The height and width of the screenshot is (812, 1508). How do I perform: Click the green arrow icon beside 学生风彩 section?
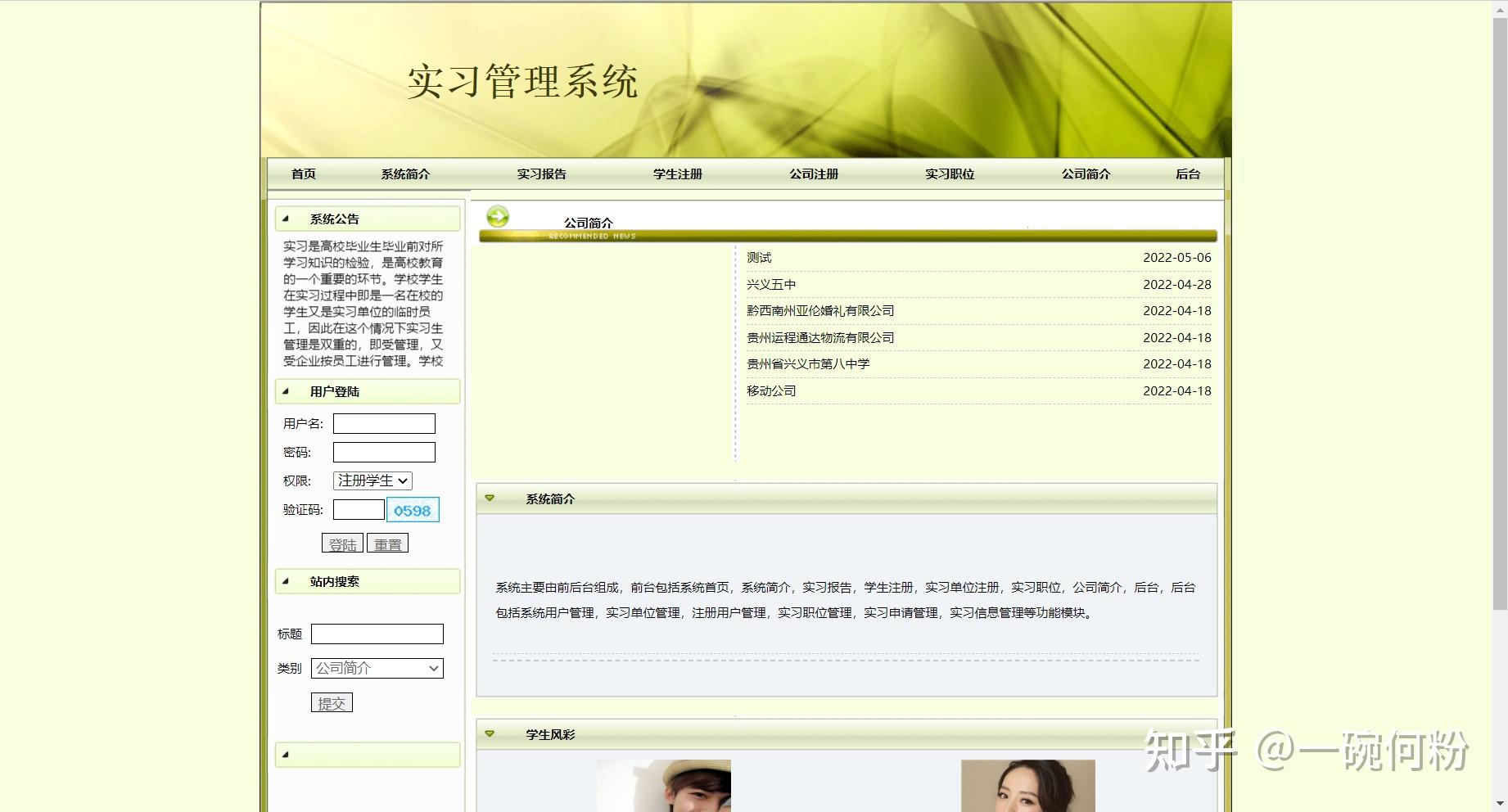click(490, 734)
